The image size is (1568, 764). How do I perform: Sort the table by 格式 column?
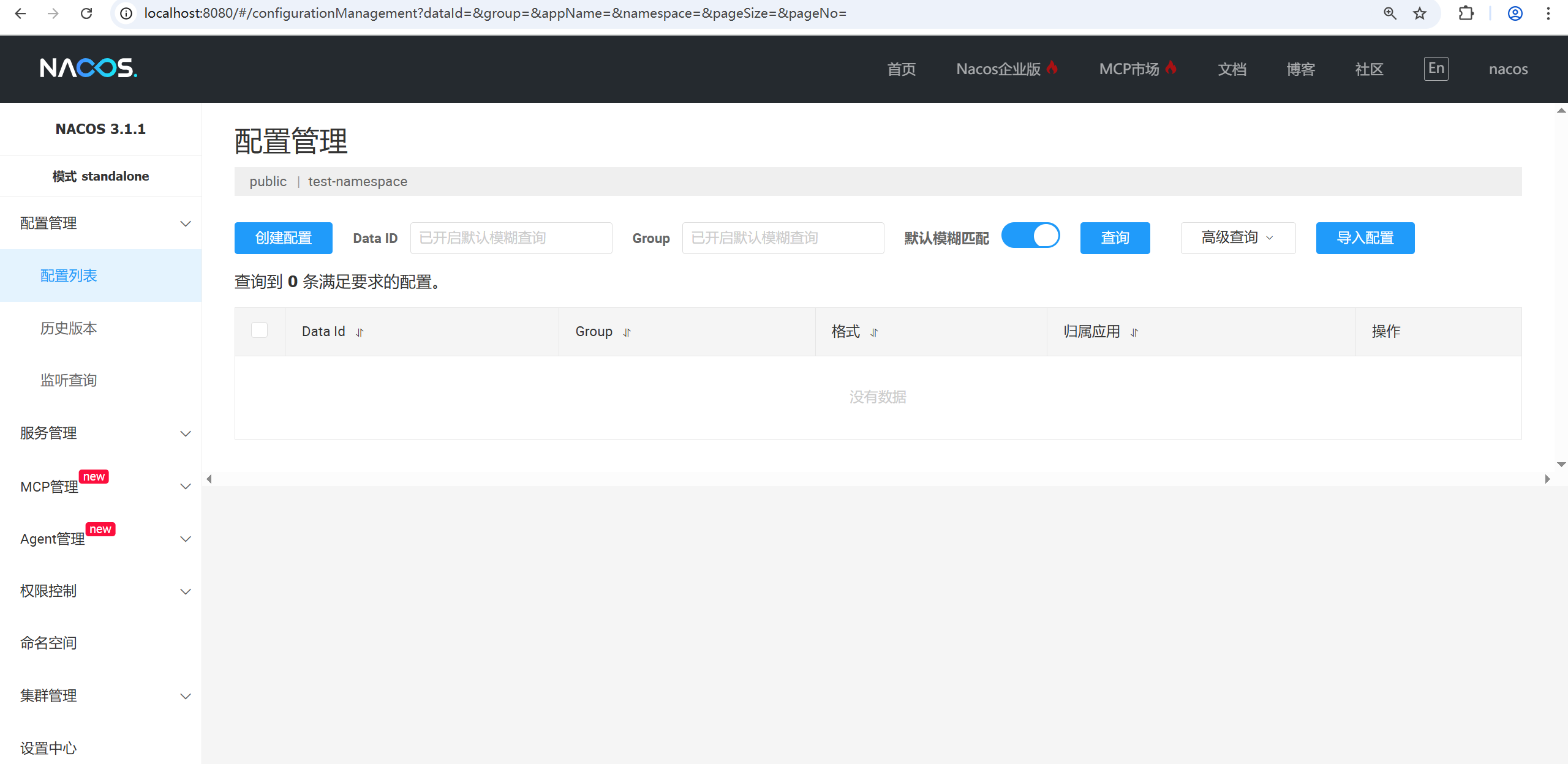point(875,332)
